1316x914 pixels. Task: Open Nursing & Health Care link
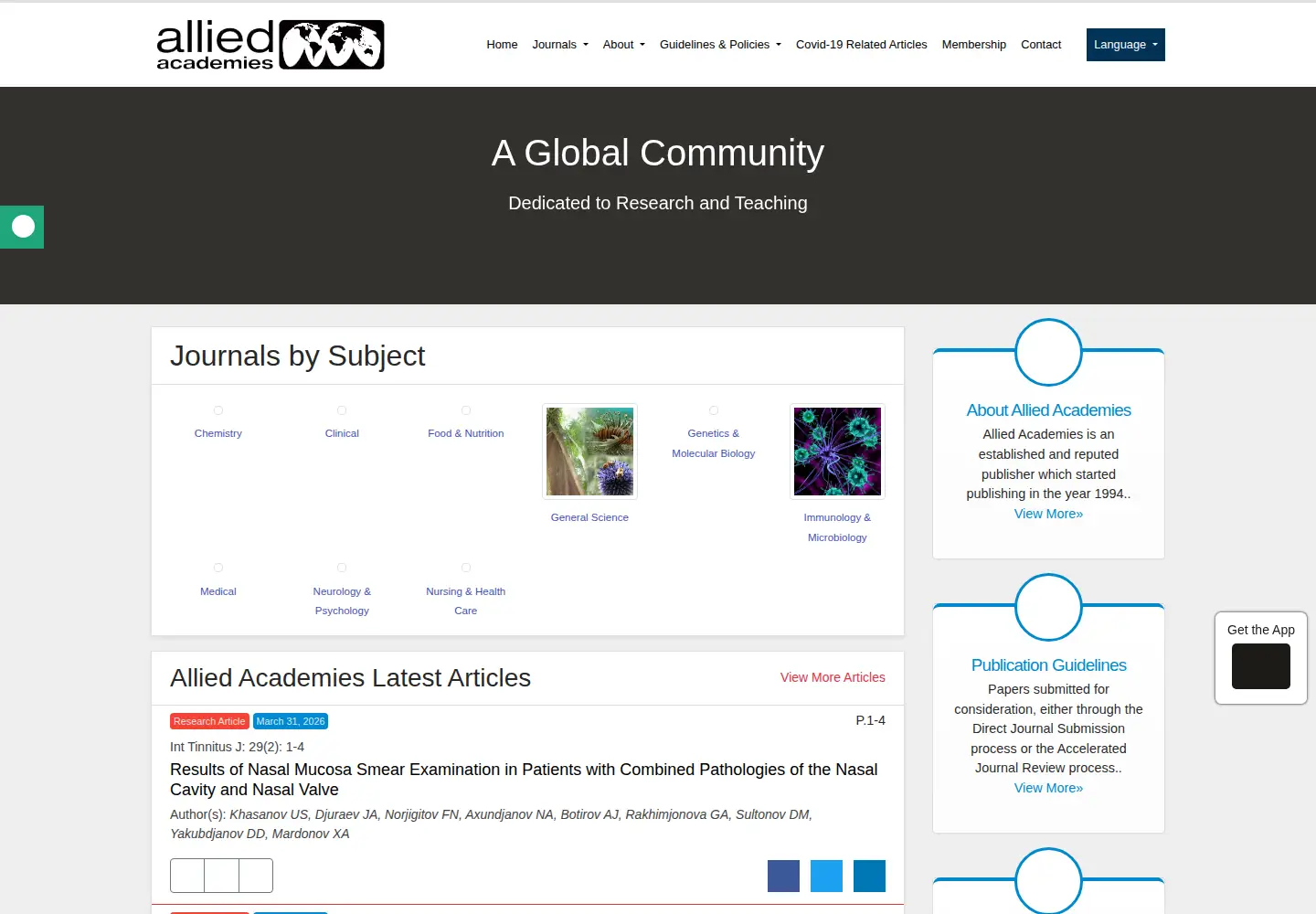466,601
